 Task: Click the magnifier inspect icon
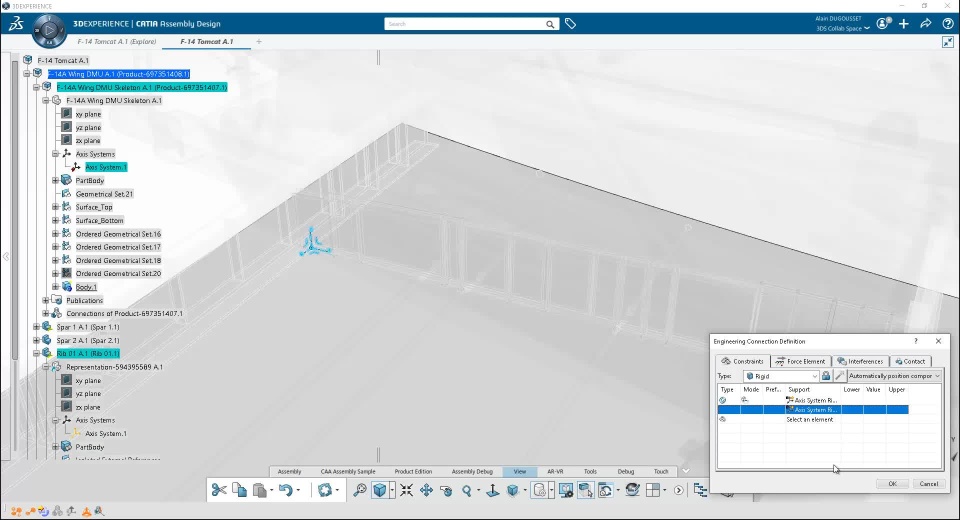pos(360,490)
